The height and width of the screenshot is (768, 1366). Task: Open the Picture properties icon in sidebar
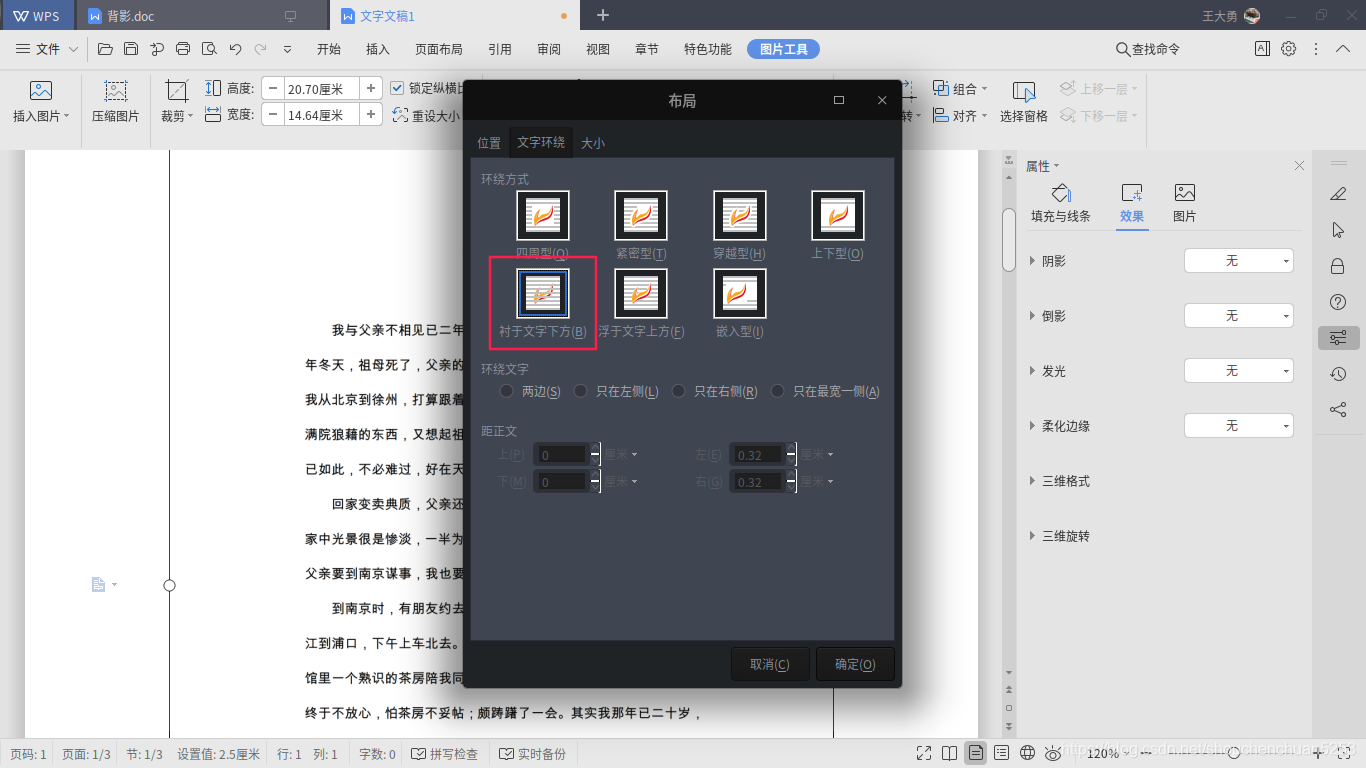(1185, 193)
